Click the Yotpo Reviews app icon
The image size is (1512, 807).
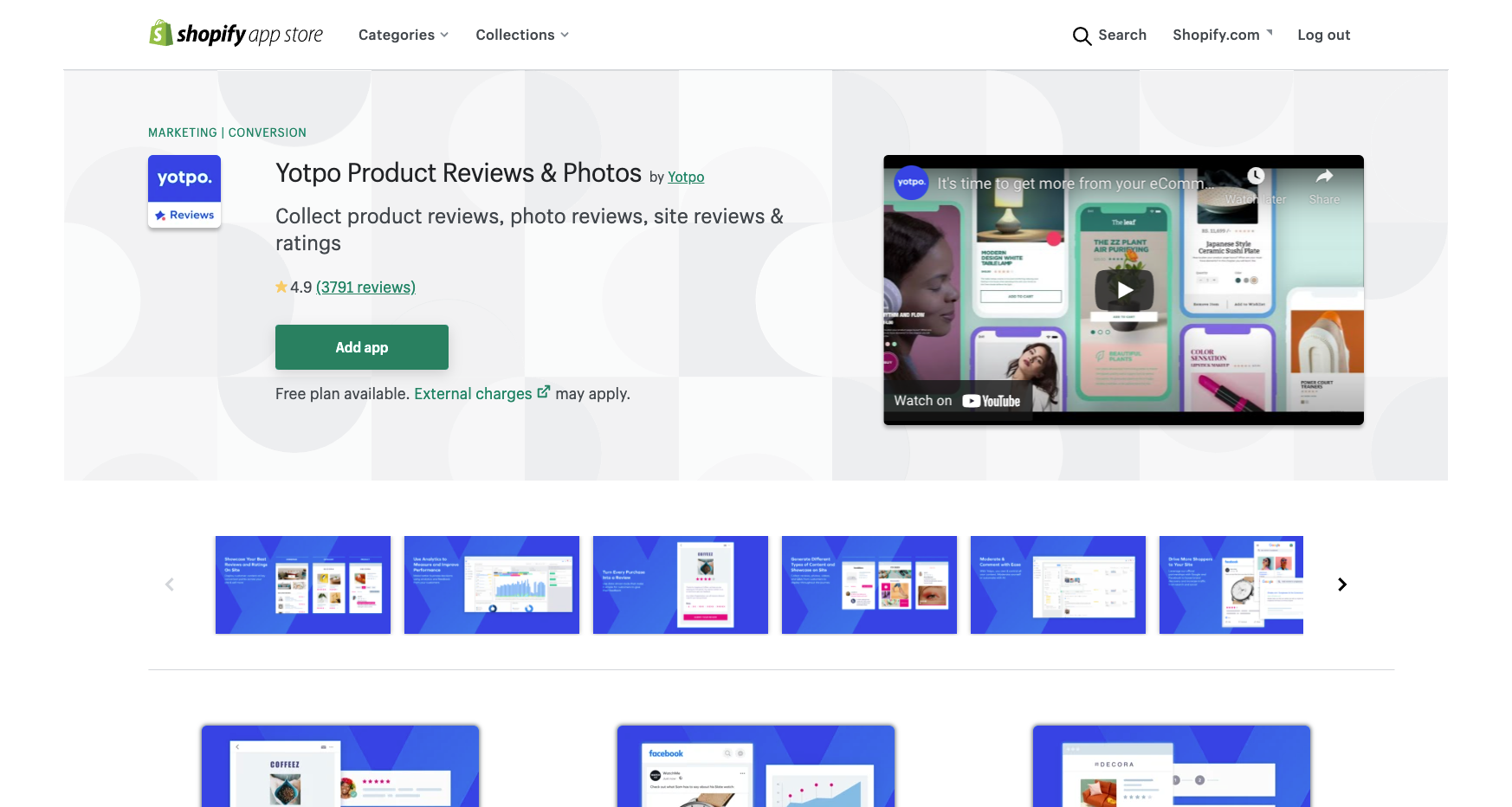tap(184, 191)
